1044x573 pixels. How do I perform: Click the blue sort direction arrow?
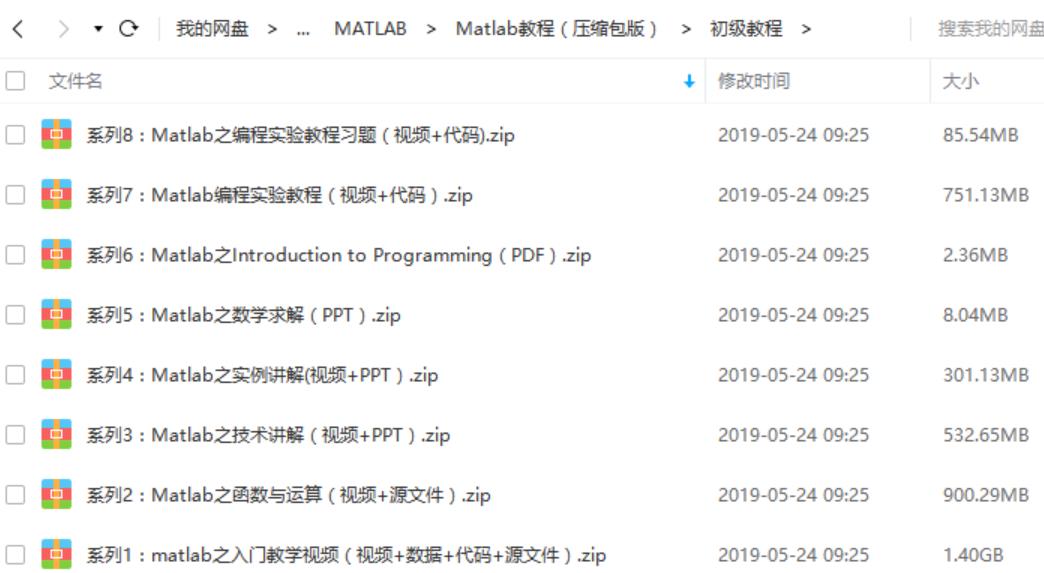pyautogui.click(x=689, y=81)
